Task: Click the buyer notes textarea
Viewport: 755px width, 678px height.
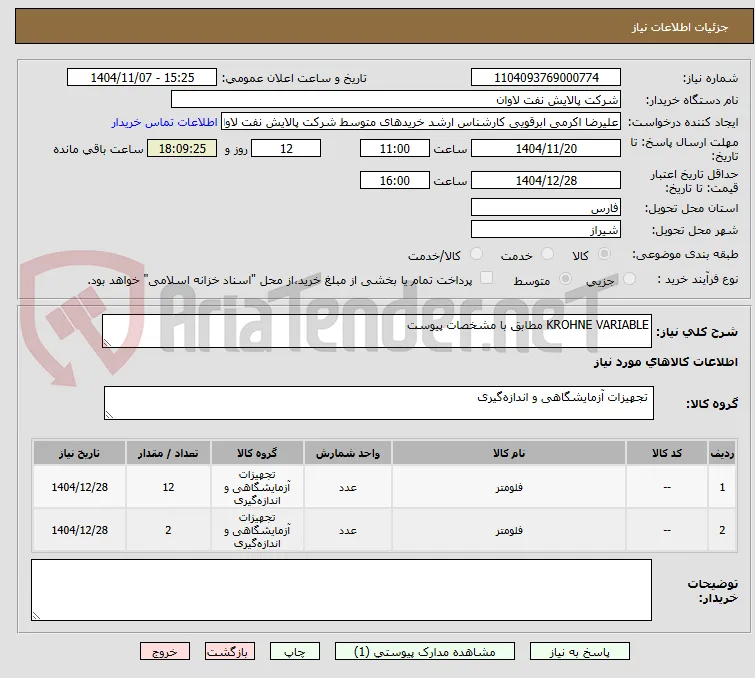Action: (341, 590)
